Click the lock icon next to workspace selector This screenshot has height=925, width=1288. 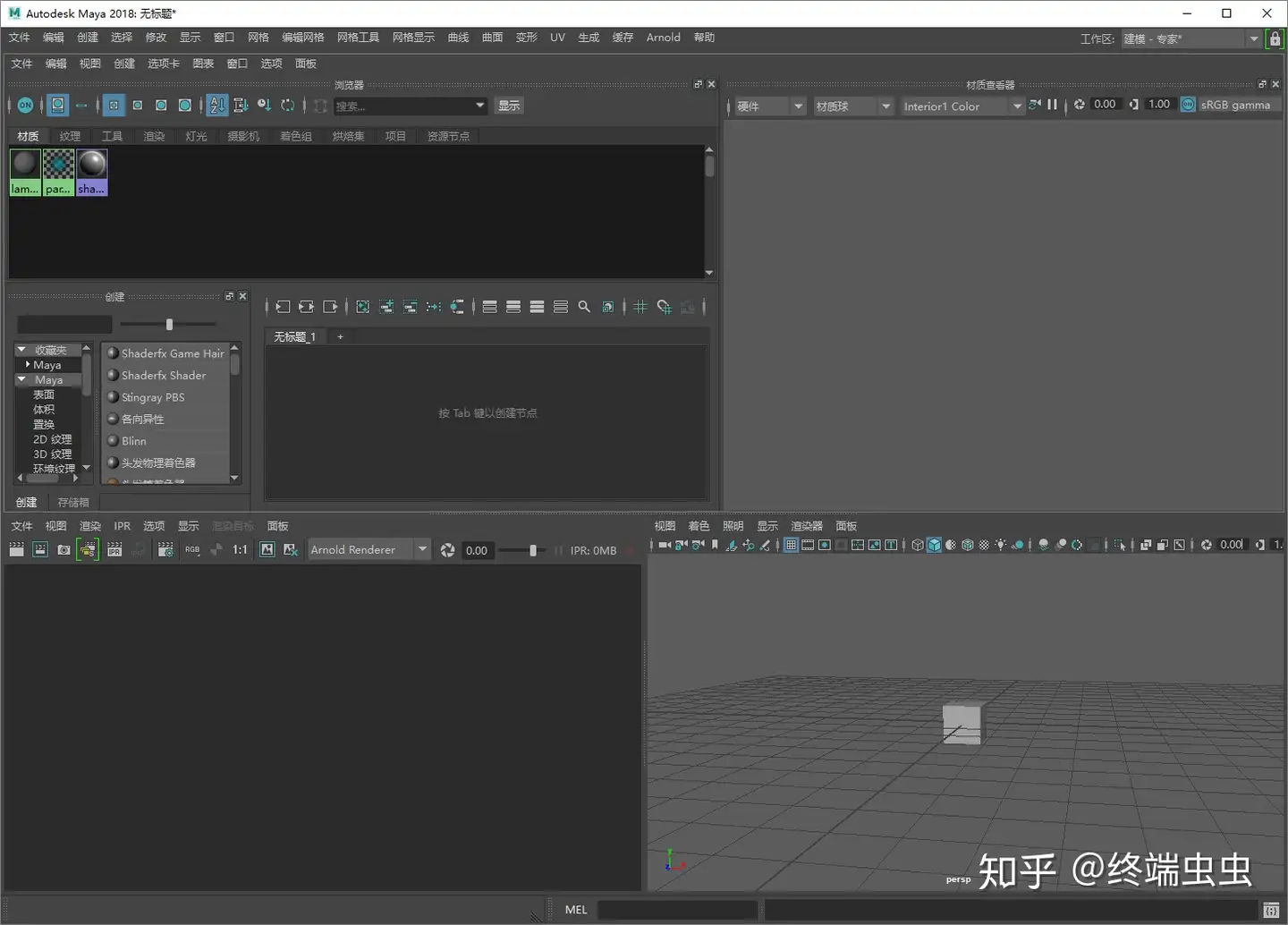[1275, 38]
